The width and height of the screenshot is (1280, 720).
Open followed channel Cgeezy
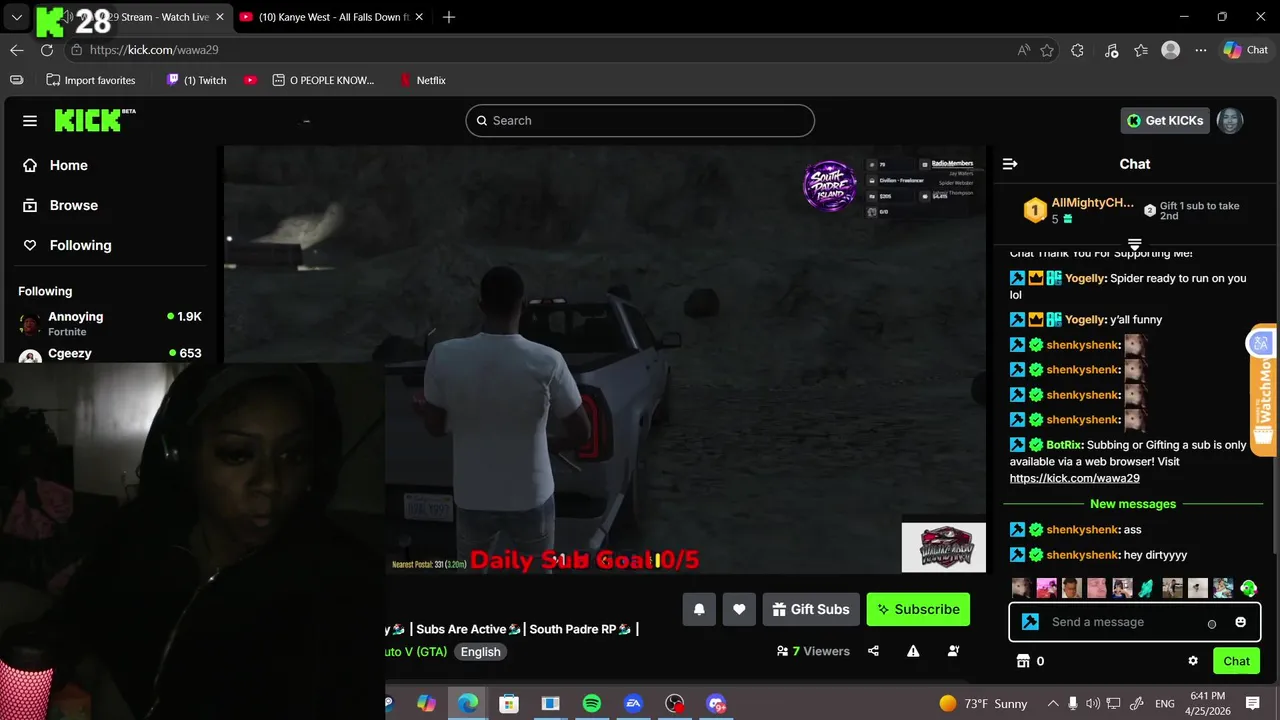tap(110, 354)
